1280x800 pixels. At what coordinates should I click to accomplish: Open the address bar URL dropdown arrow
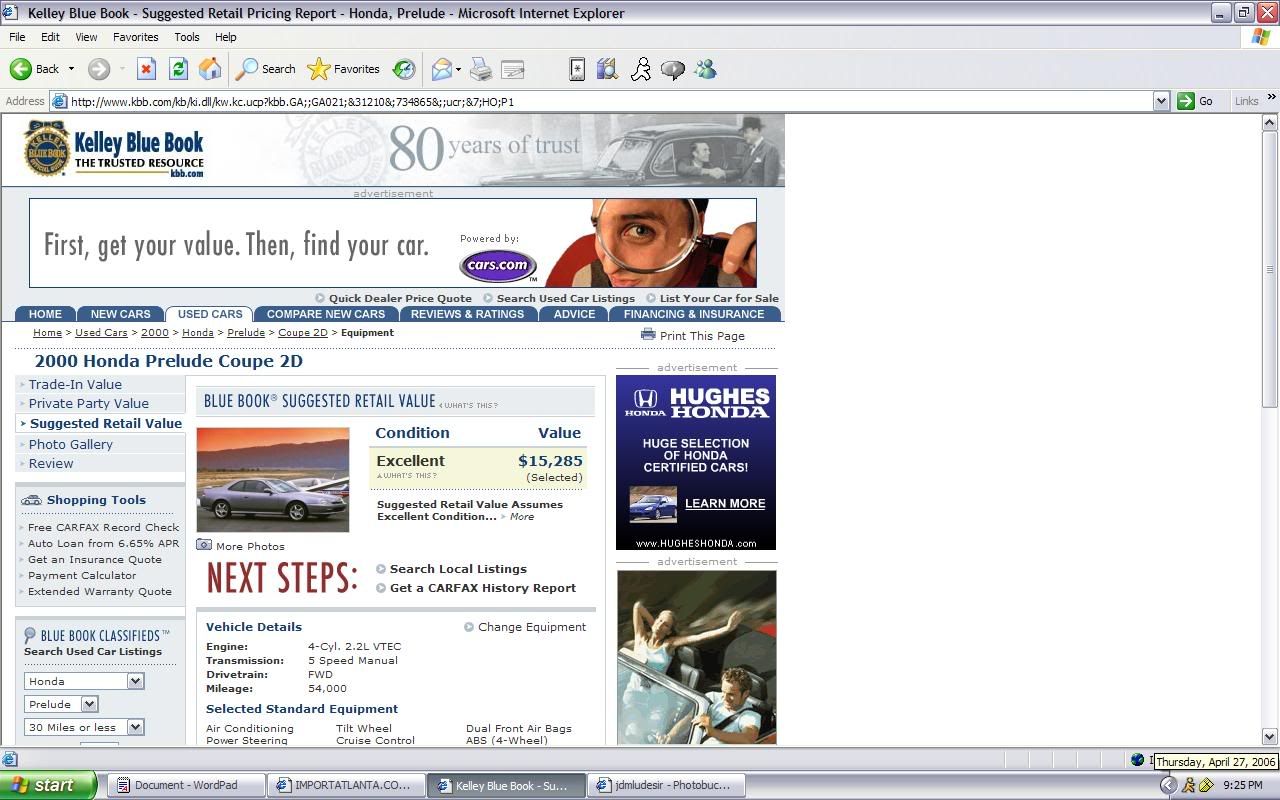click(1161, 101)
